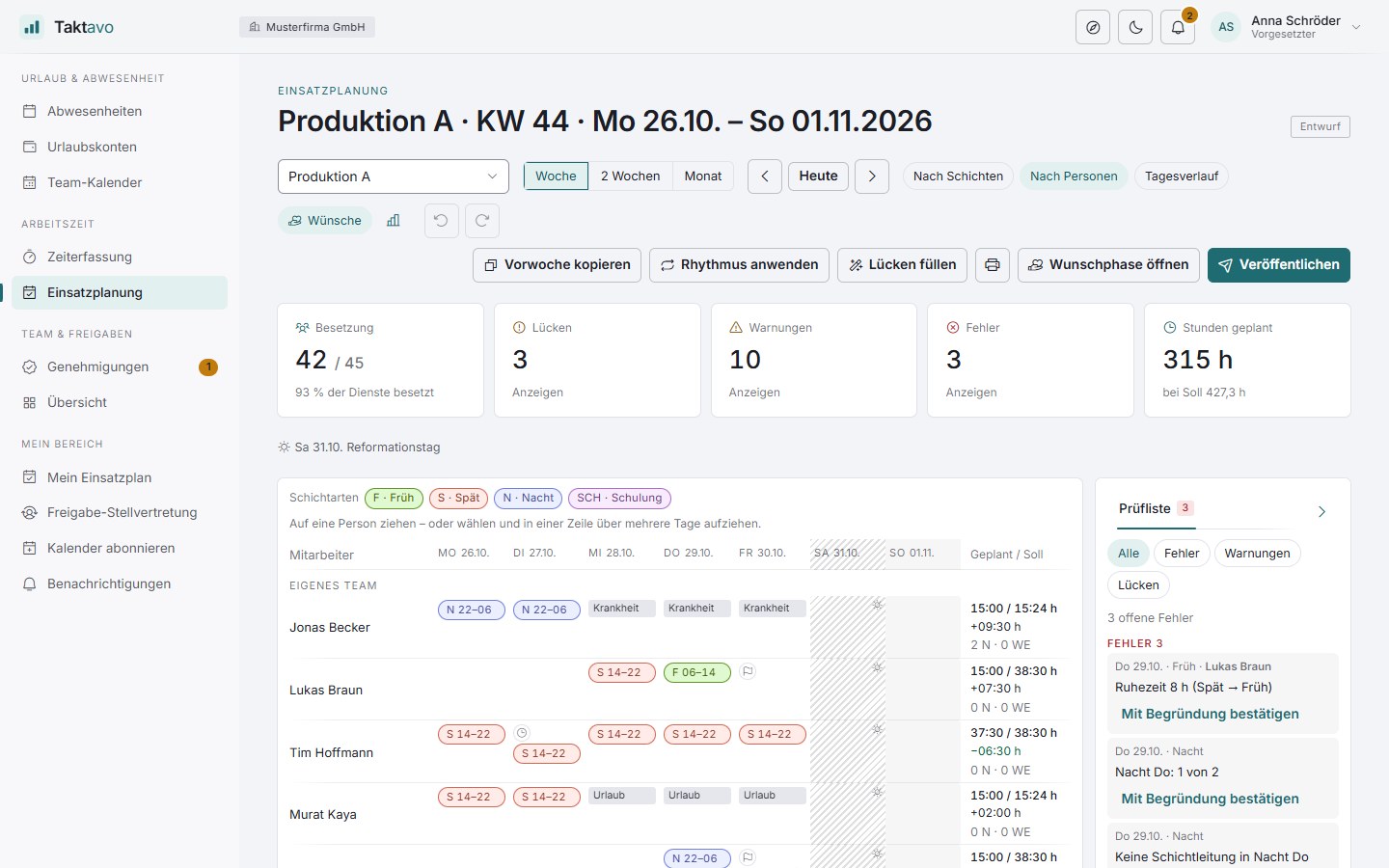Filter Prüfliste by Fehler

(1182, 554)
